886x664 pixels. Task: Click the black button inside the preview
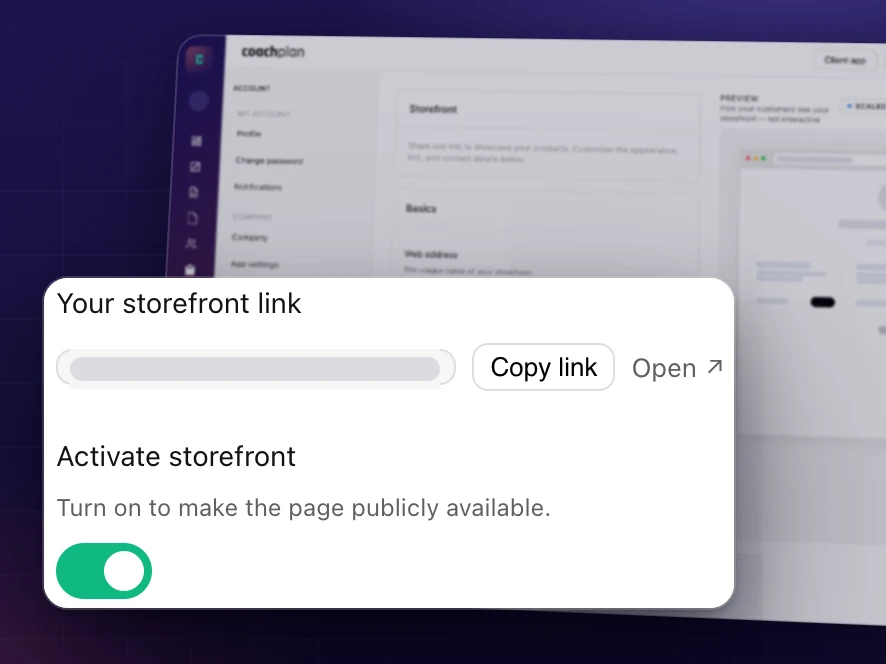[822, 302]
